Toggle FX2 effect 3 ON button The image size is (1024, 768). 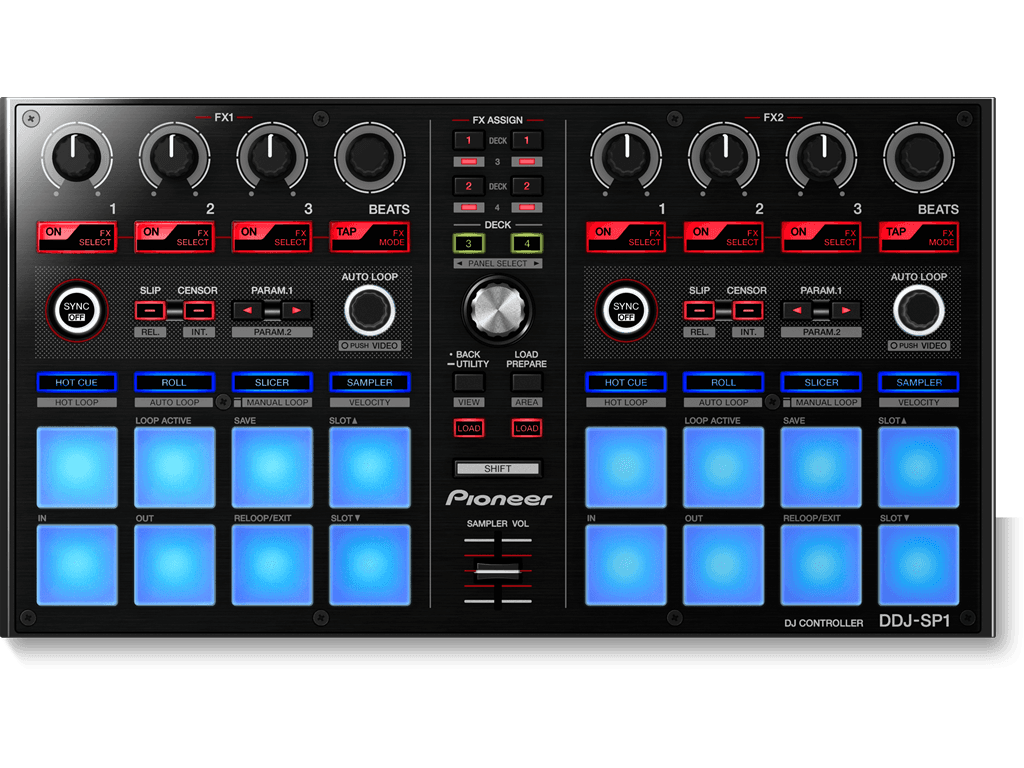(x=822, y=237)
